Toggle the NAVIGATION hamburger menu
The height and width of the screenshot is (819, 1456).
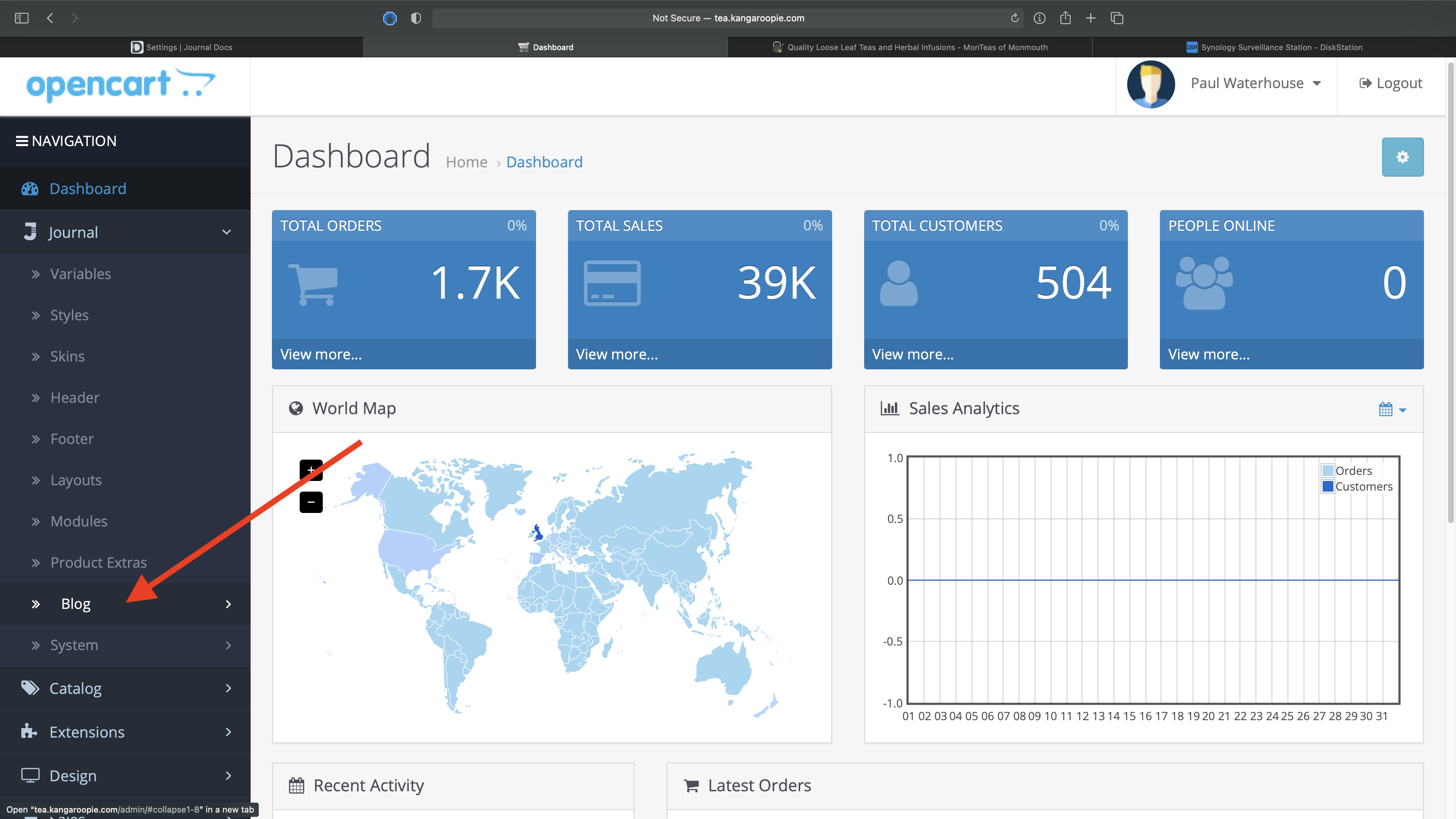click(x=21, y=141)
